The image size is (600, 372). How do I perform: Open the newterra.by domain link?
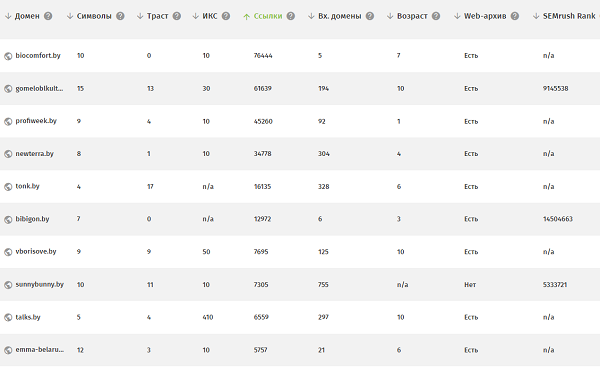pyautogui.click(x=34, y=154)
